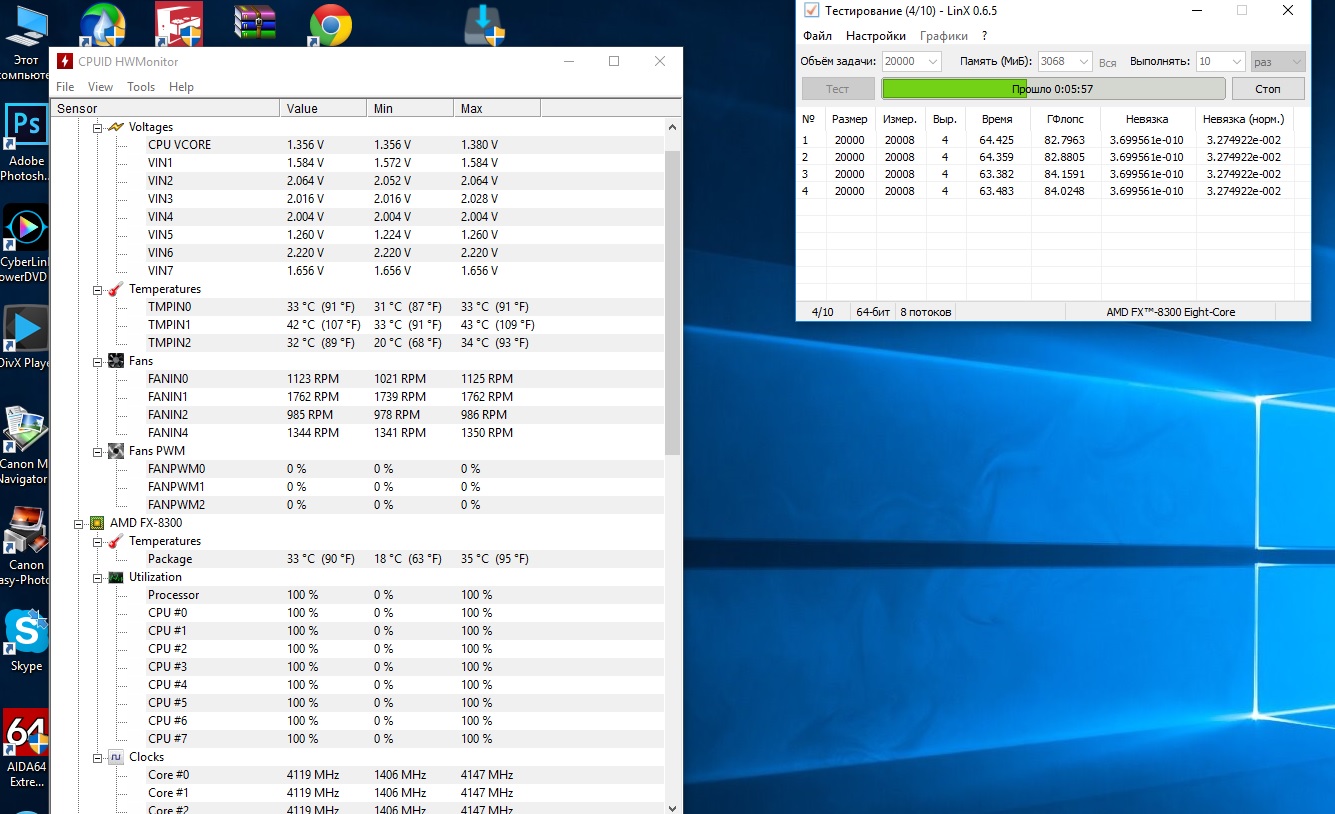The width and height of the screenshot is (1335, 814).
Task: Click the Тест button in LinX
Action: (838, 89)
